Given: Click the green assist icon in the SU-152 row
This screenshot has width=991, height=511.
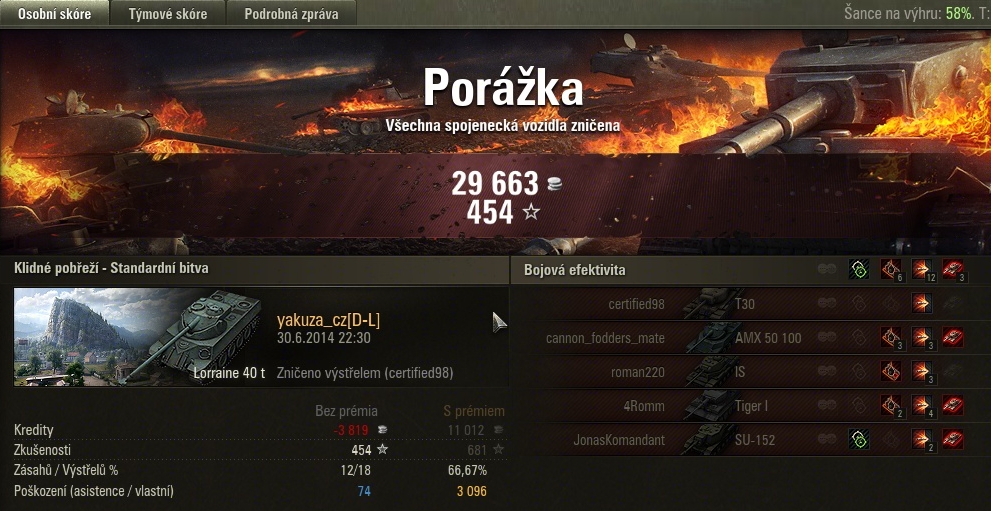Looking at the screenshot, I should pyautogui.click(x=859, y=439).
